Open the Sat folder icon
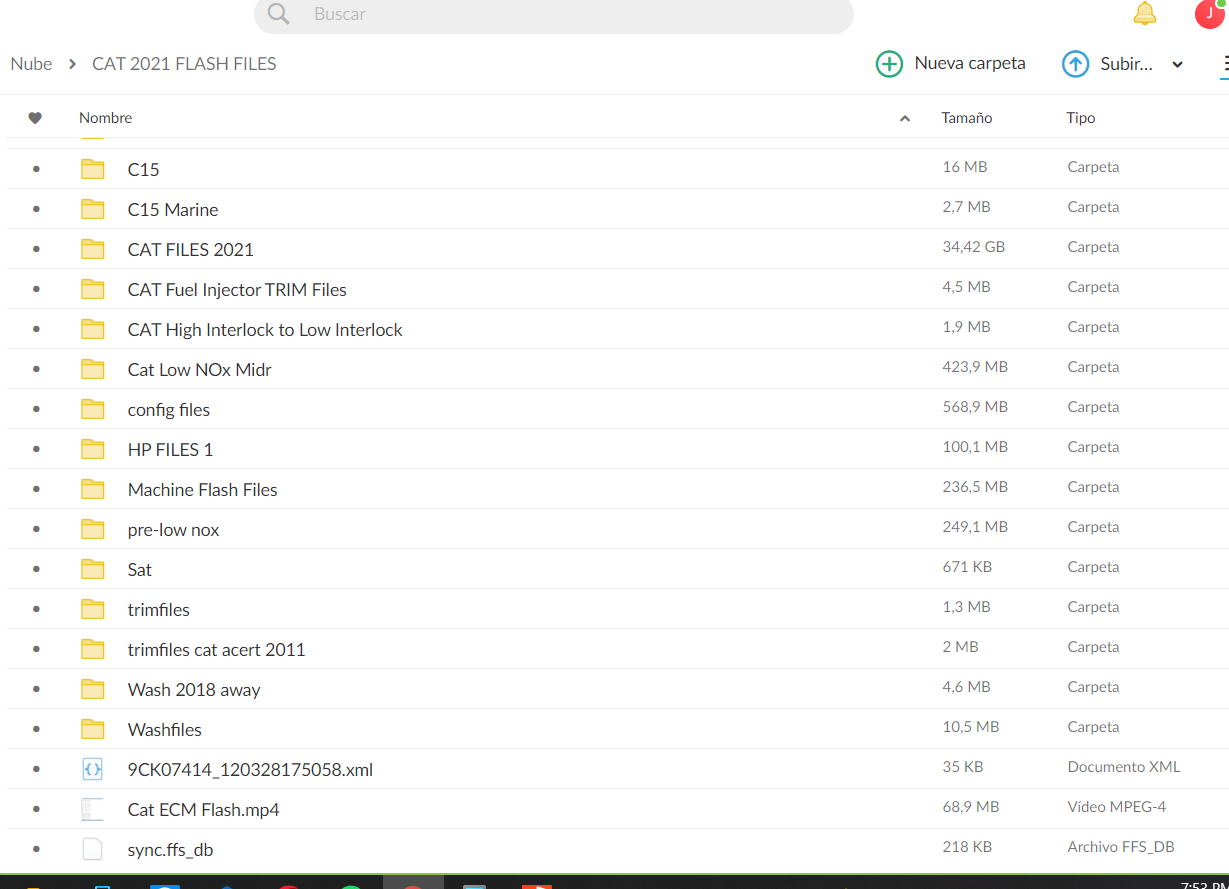The width and height of the screenshot is (1229, 889). (x=93, y=569)
